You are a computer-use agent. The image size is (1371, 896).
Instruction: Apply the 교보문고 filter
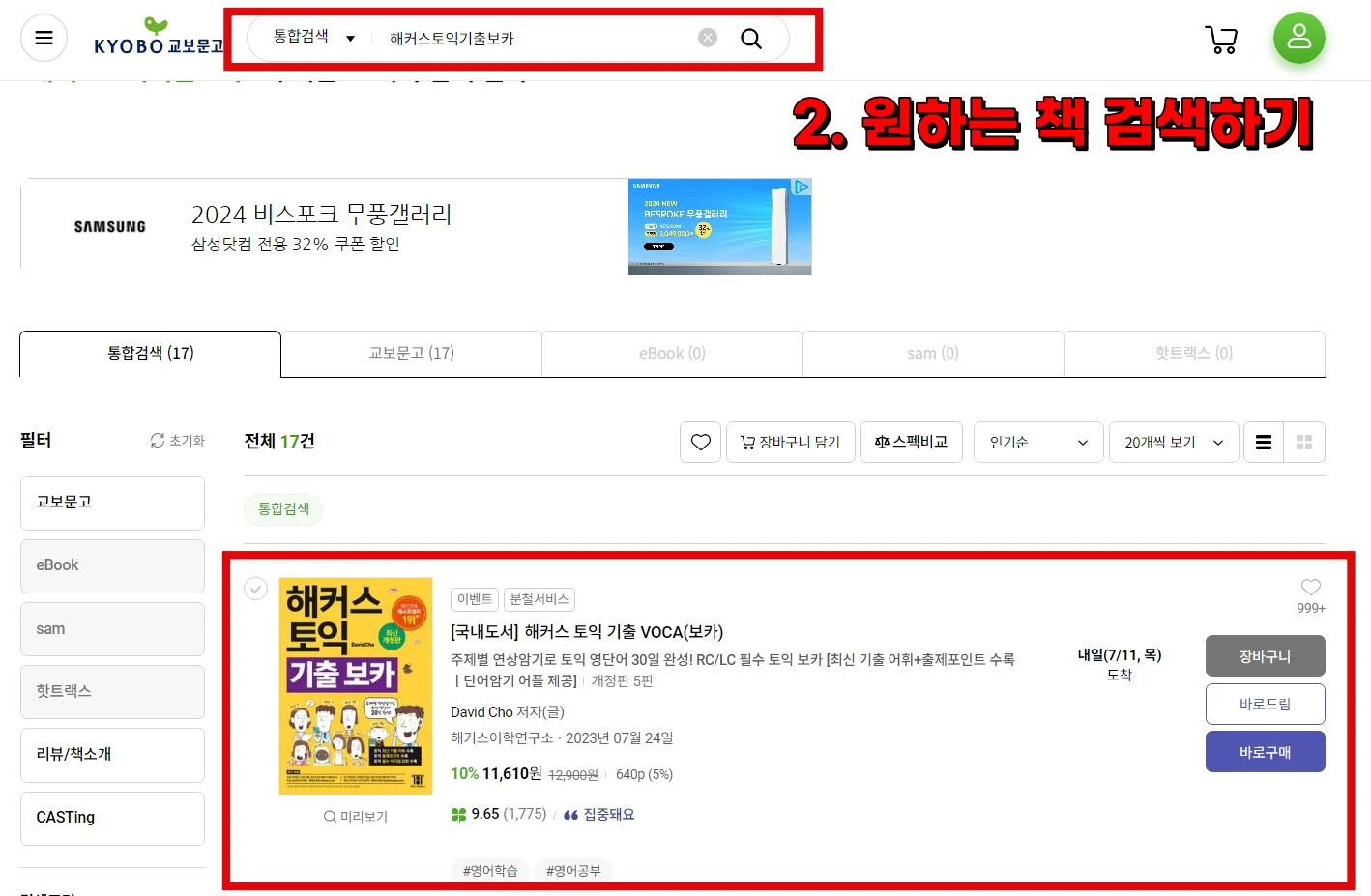(112, 503)
